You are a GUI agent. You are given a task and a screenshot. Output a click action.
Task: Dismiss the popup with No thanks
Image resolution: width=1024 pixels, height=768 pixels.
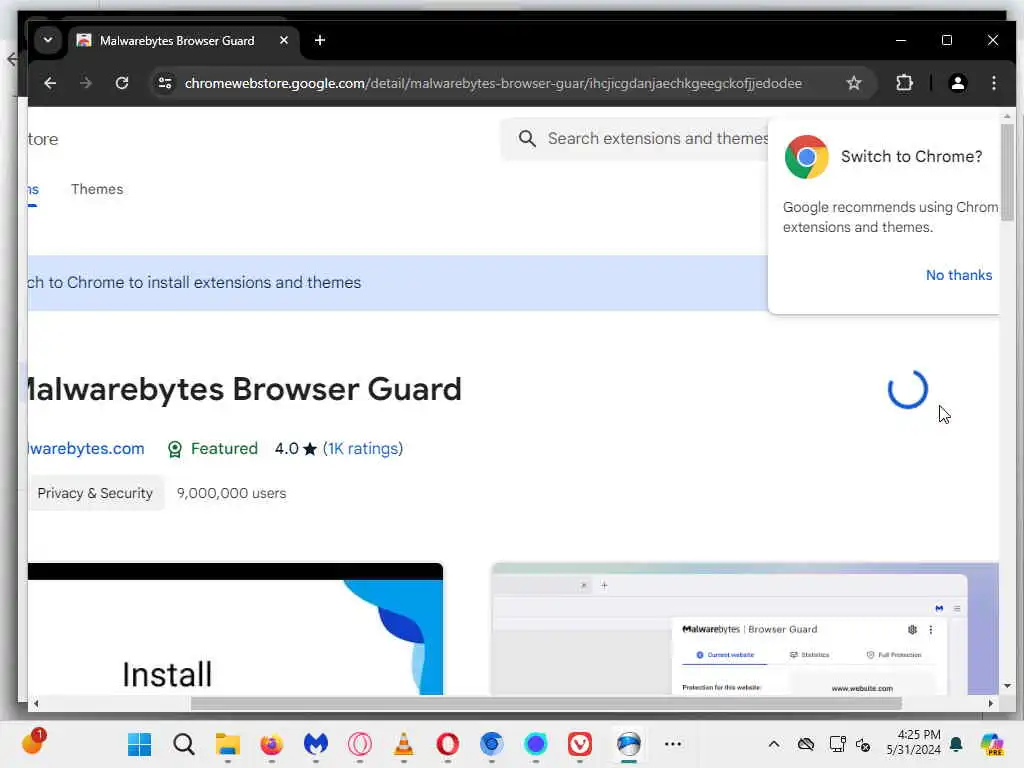pyautogui.click(x=959, y=275)
